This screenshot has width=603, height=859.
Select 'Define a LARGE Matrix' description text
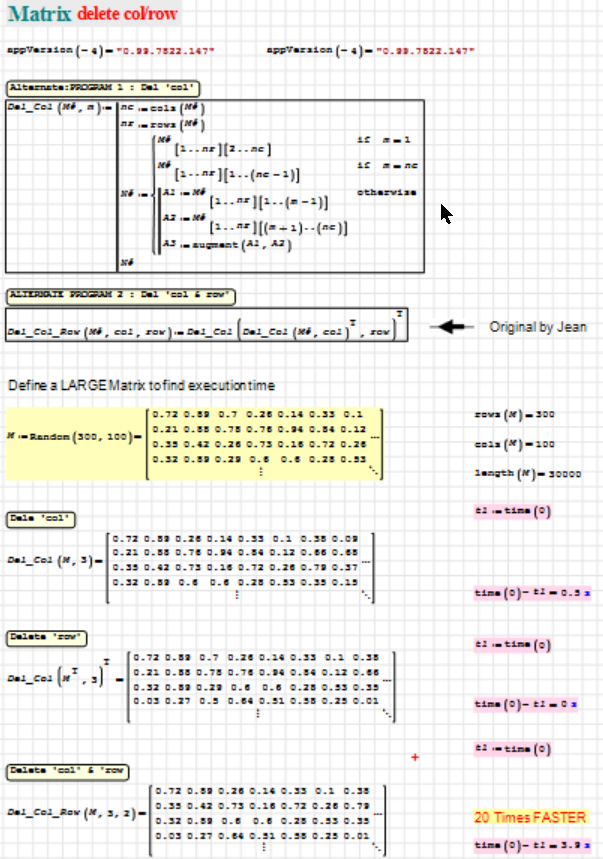pyautogui.click(x=142, y=385)
